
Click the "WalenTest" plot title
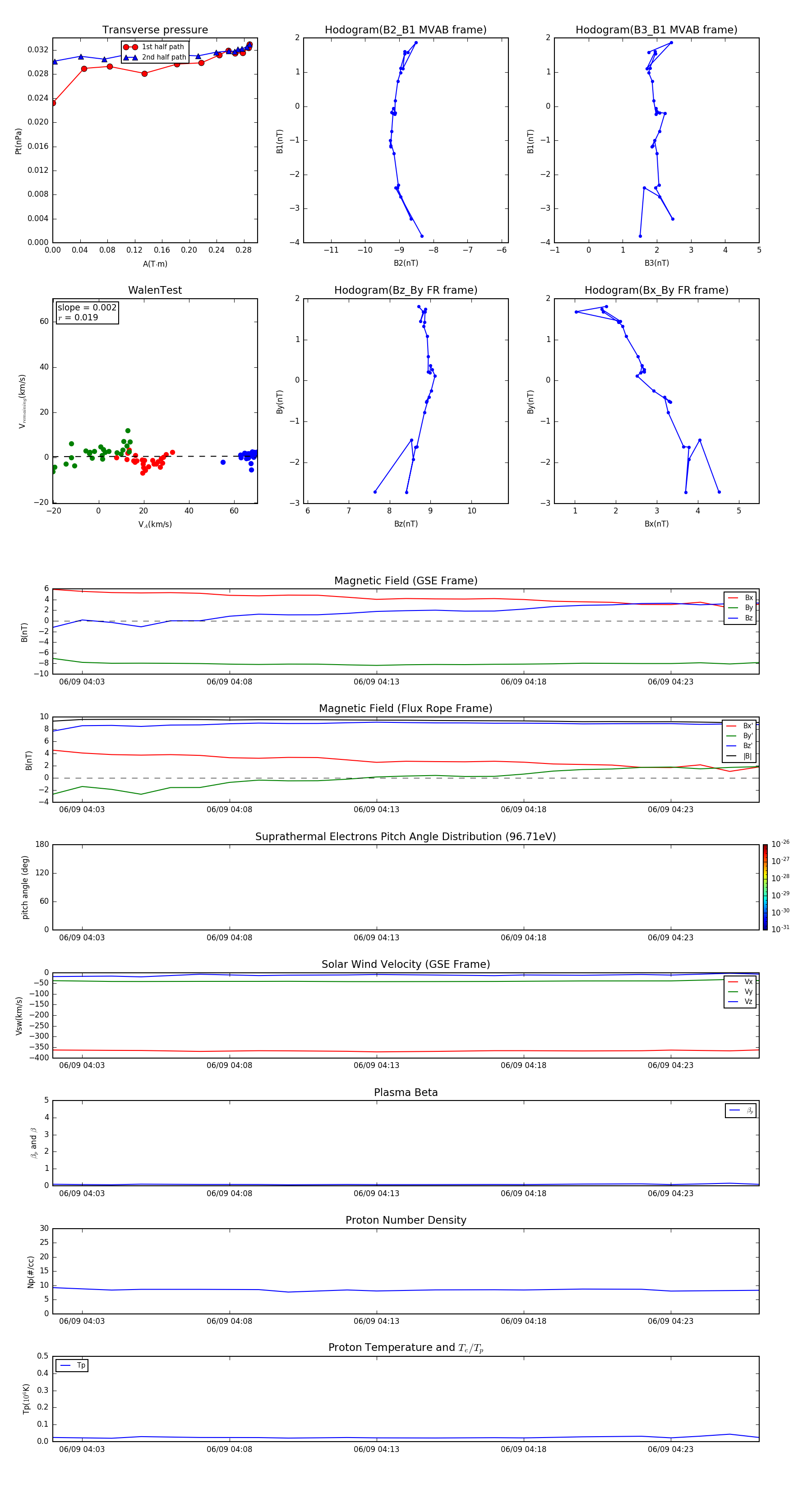point(155,290)
